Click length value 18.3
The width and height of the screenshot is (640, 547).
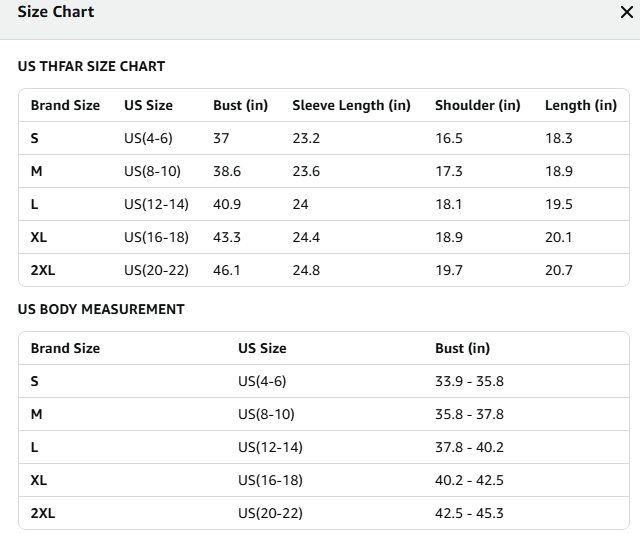559,138
